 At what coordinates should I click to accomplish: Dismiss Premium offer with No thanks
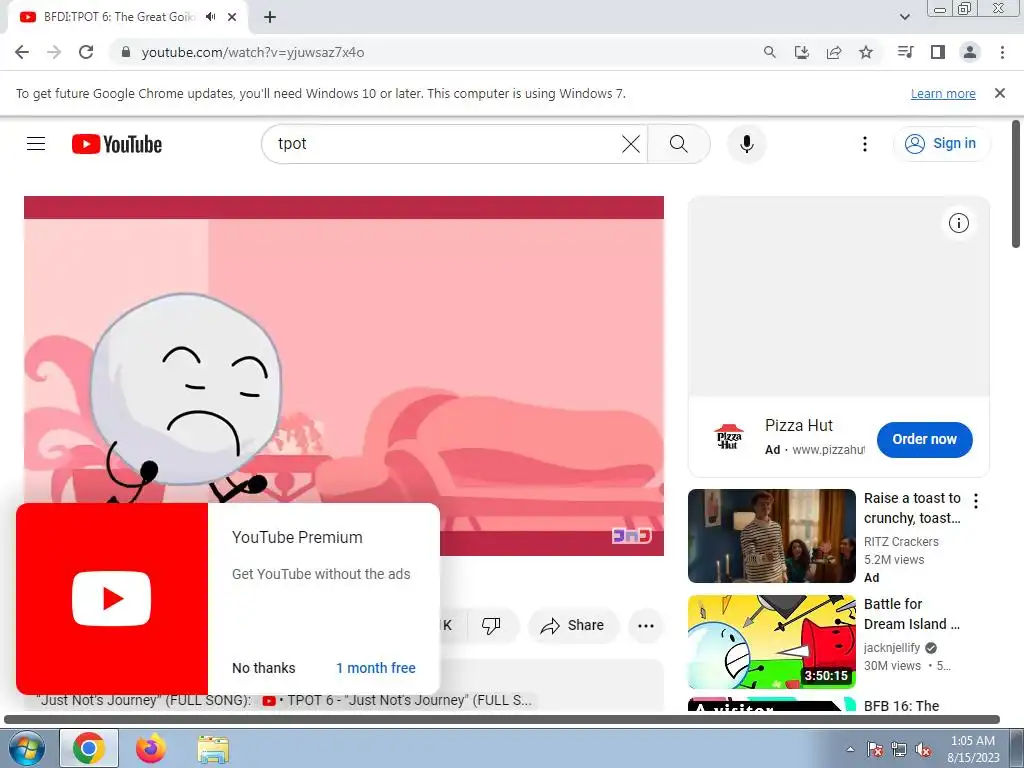263,668
